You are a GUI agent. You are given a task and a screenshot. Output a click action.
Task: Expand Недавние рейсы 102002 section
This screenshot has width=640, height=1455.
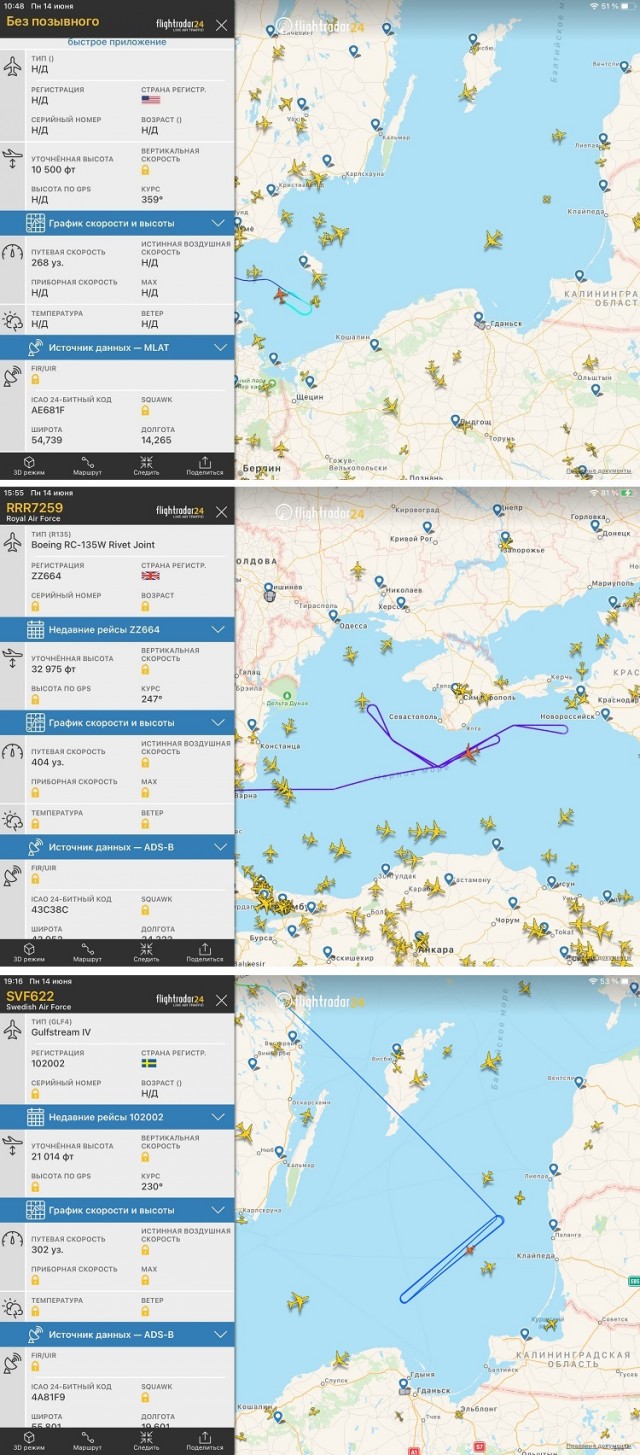[117, 1117]
